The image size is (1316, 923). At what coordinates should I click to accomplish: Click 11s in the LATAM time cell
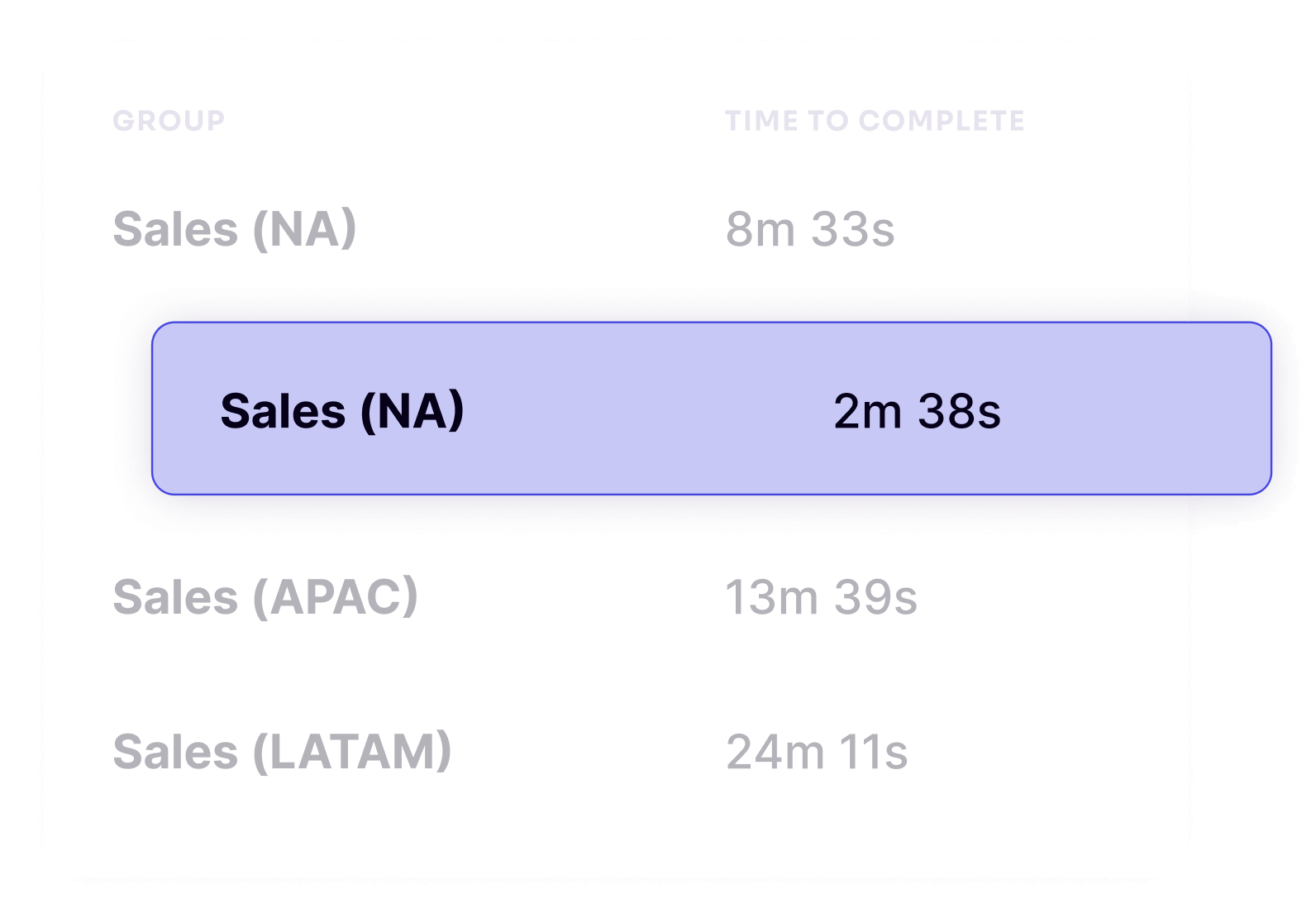click(874, 752)
